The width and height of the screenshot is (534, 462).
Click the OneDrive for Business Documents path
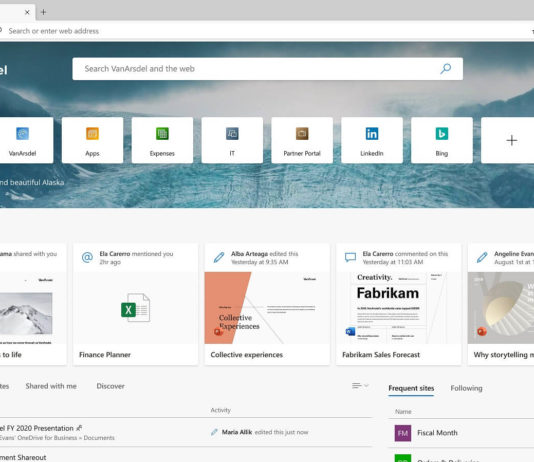[x=57, y=438]
